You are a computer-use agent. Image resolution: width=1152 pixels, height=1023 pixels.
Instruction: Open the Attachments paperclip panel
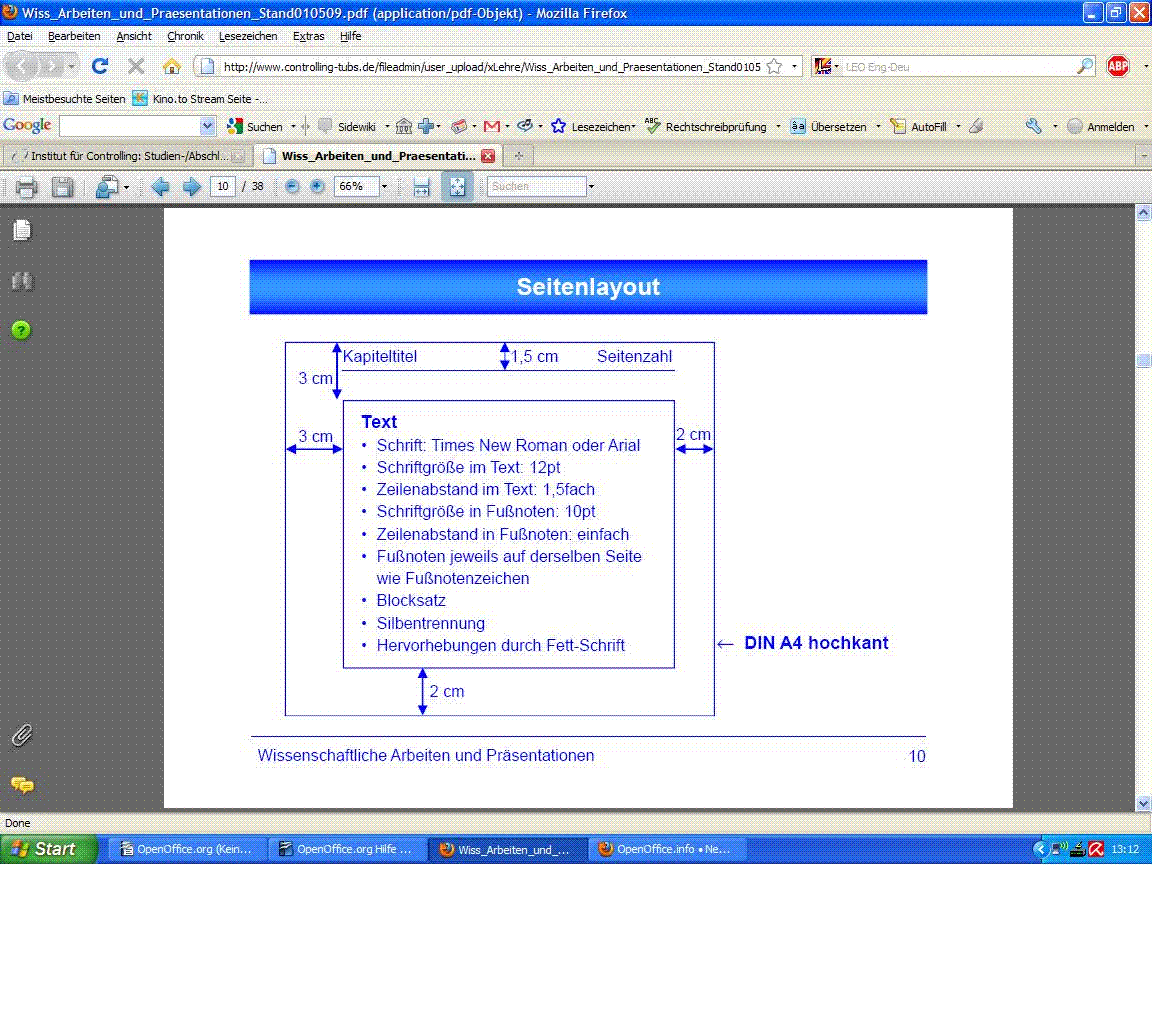22,735
